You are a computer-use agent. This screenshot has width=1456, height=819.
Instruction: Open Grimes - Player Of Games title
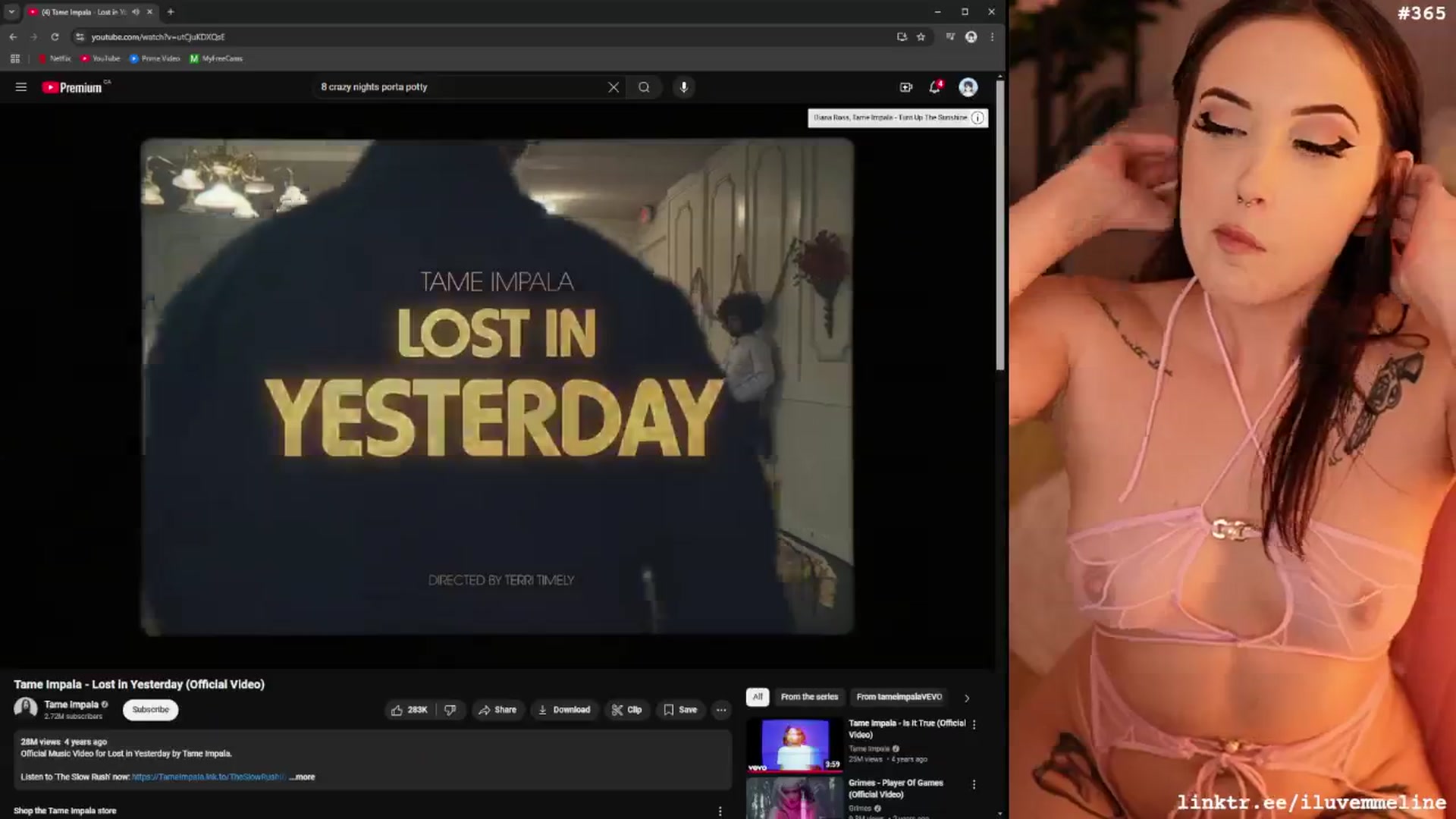pos(896,789)
